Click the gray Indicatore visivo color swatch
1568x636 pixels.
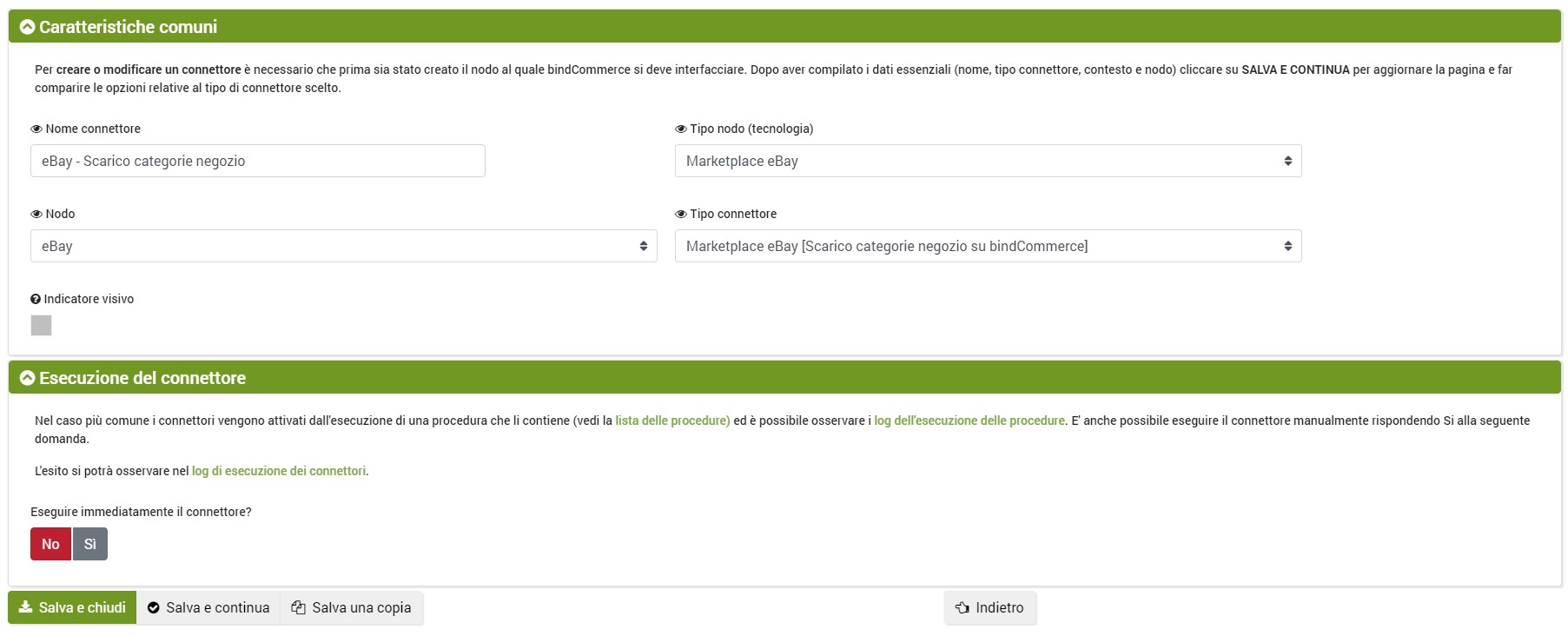(41, 326)
